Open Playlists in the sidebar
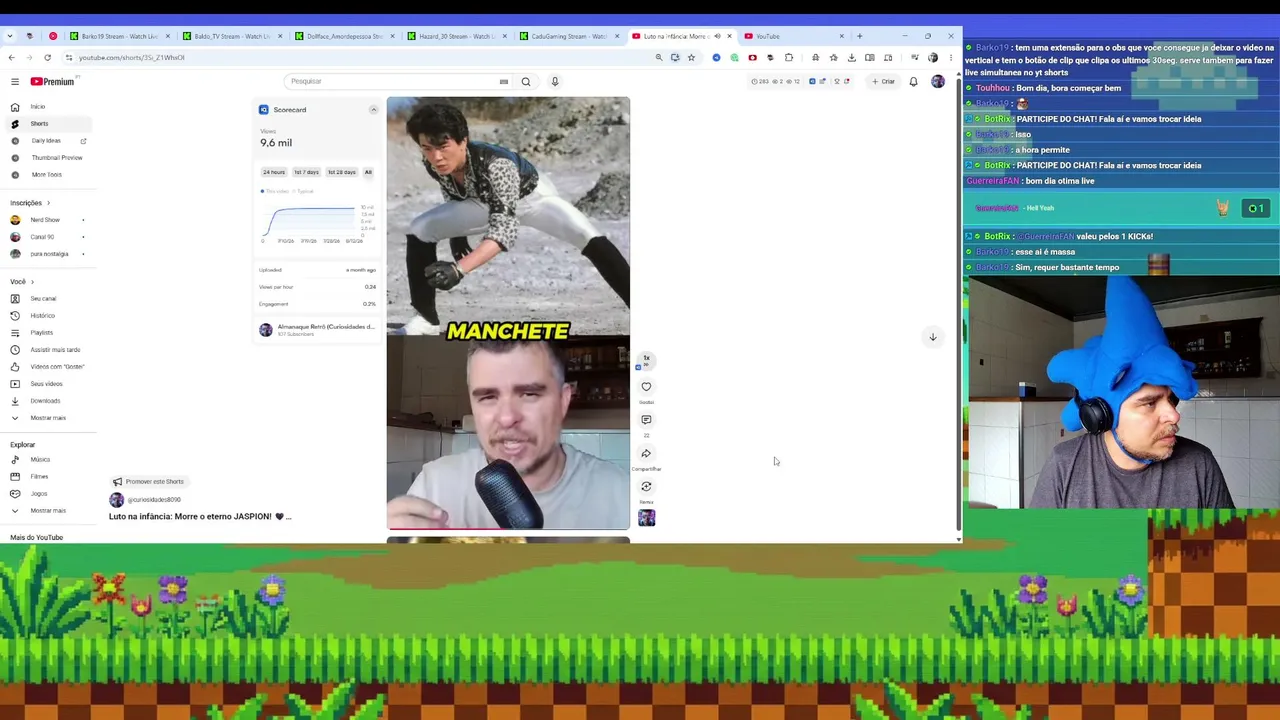Screen dimensions: 1280x720 click(x=48, y=333)
